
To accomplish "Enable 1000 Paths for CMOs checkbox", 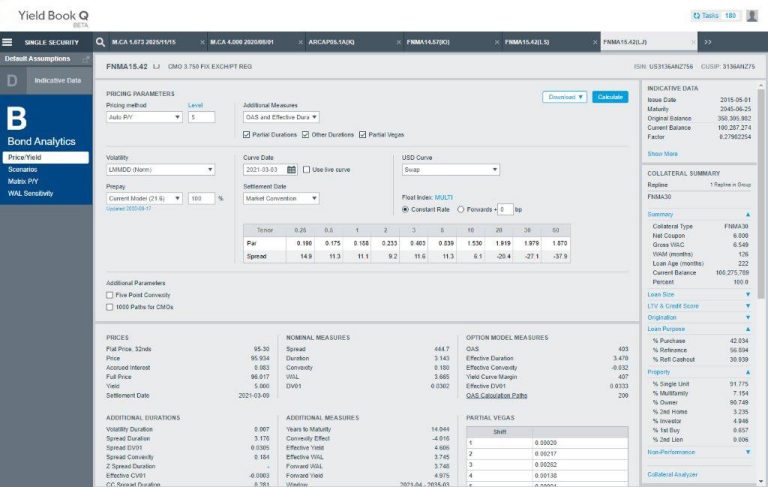I will (x=110, y=307).
